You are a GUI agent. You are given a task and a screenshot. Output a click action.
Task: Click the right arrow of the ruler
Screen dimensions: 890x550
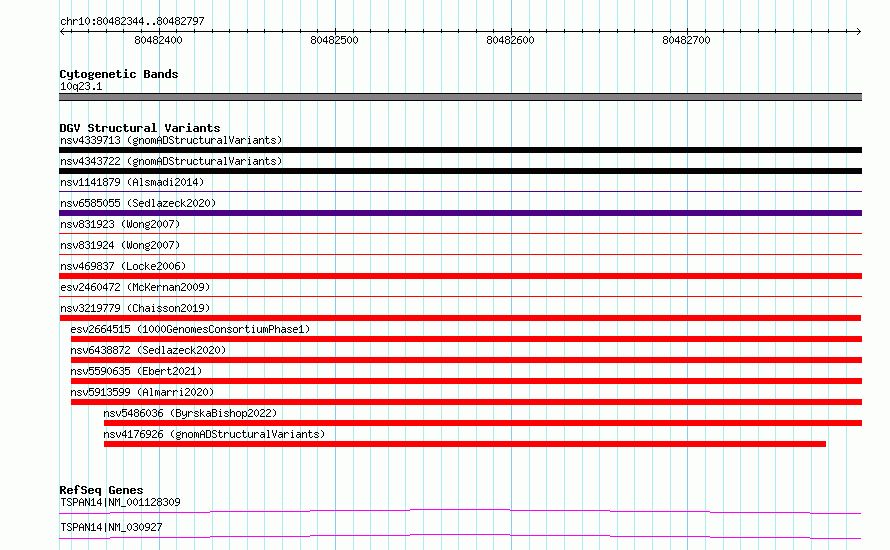click(858, 31)
